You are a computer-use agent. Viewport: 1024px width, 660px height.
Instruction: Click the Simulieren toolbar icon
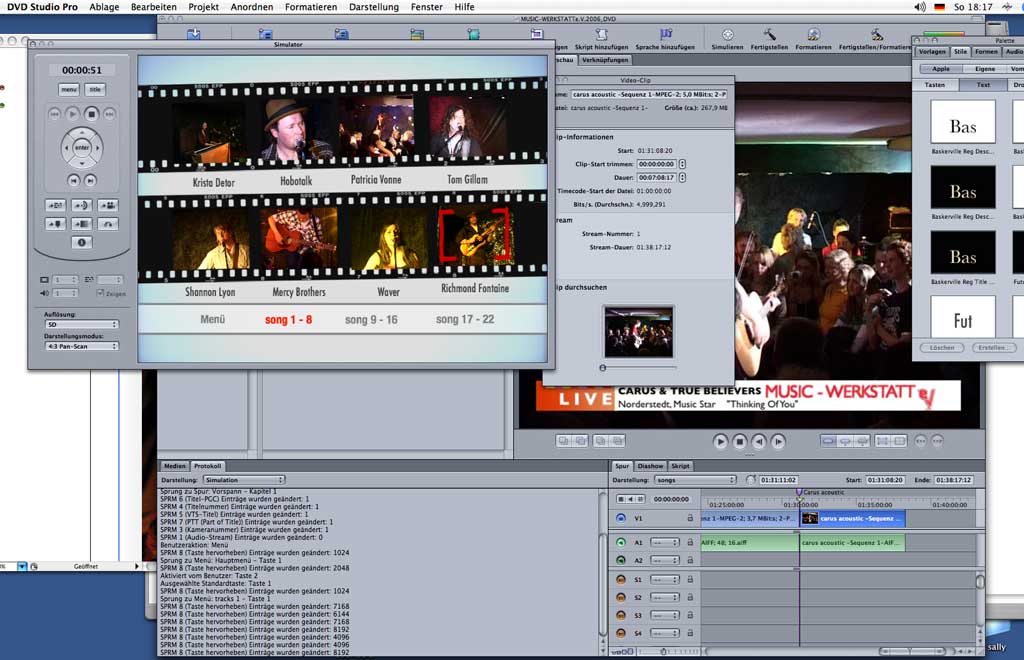(727, 35)
